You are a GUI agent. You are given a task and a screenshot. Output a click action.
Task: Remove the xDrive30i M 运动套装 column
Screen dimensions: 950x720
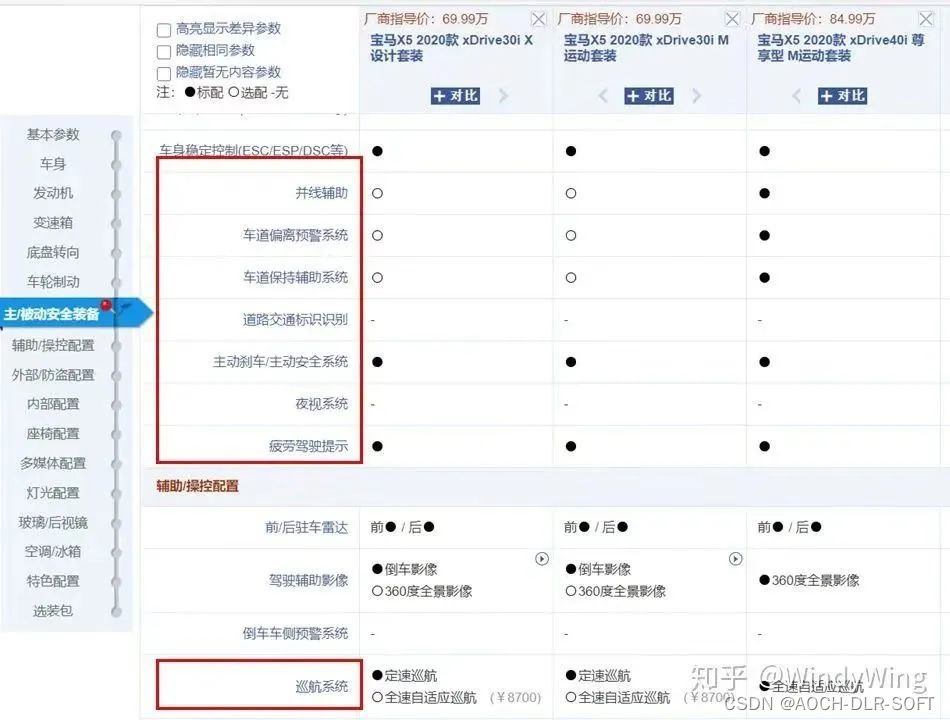[x=733, y=17]
